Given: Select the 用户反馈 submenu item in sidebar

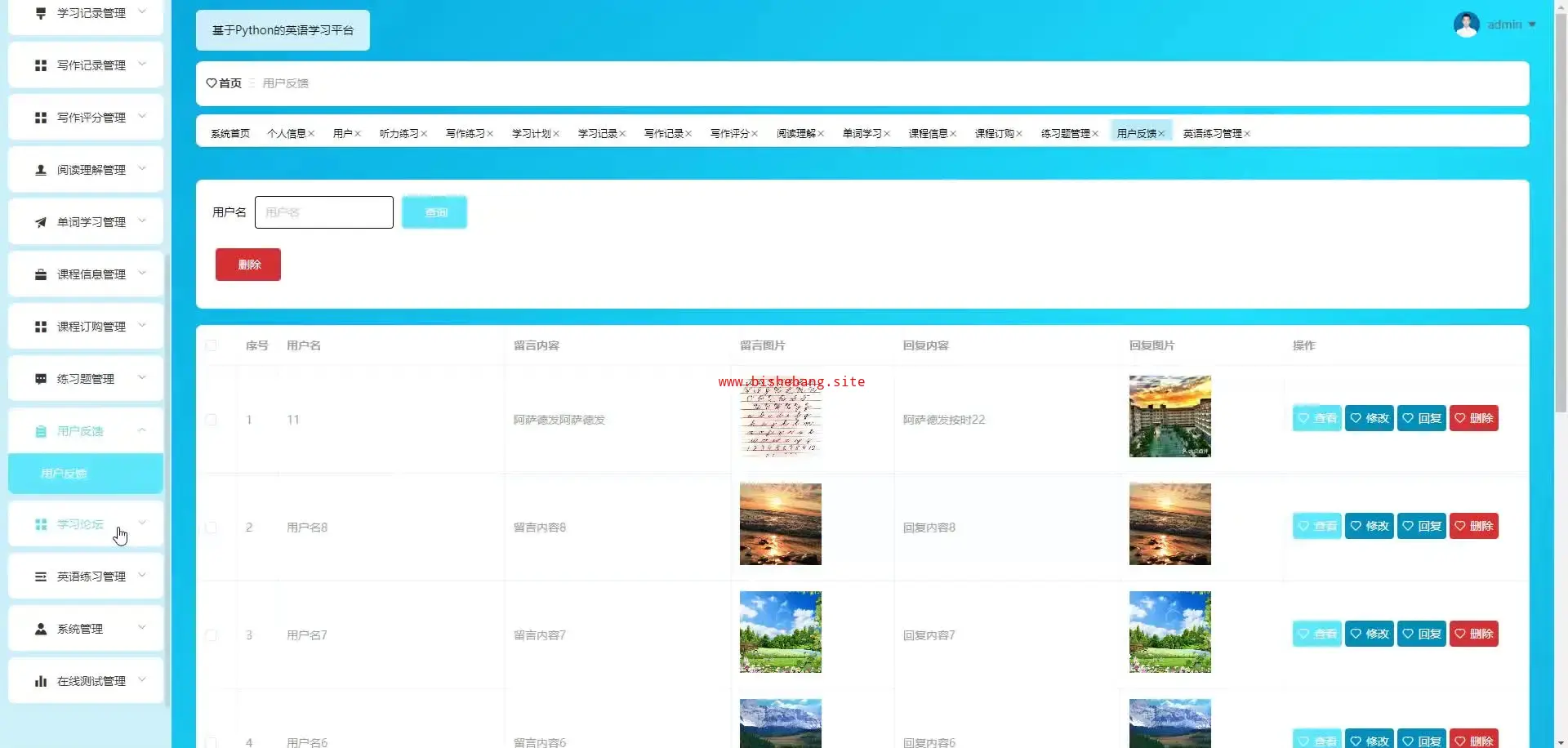Looking at the screenshot, I should 86,474.
